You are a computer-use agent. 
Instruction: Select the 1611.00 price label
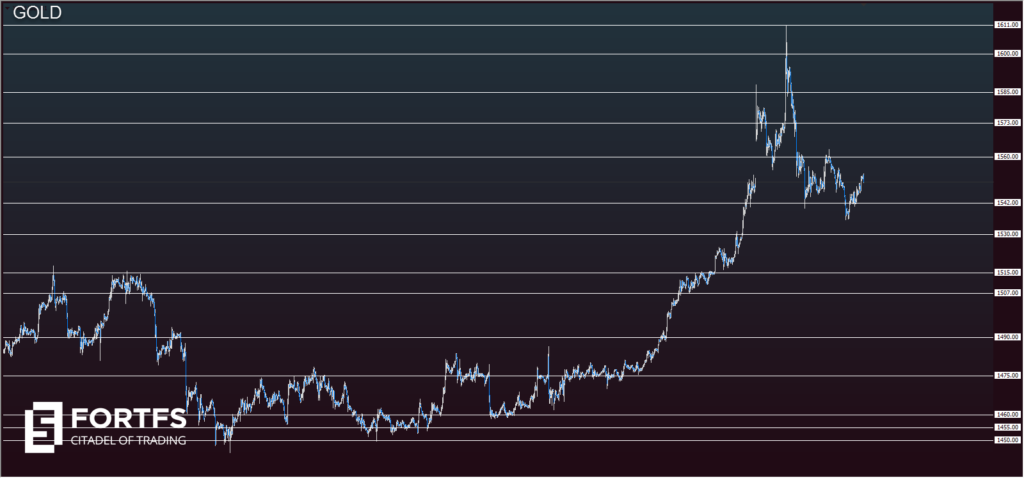coord(1007,25)
